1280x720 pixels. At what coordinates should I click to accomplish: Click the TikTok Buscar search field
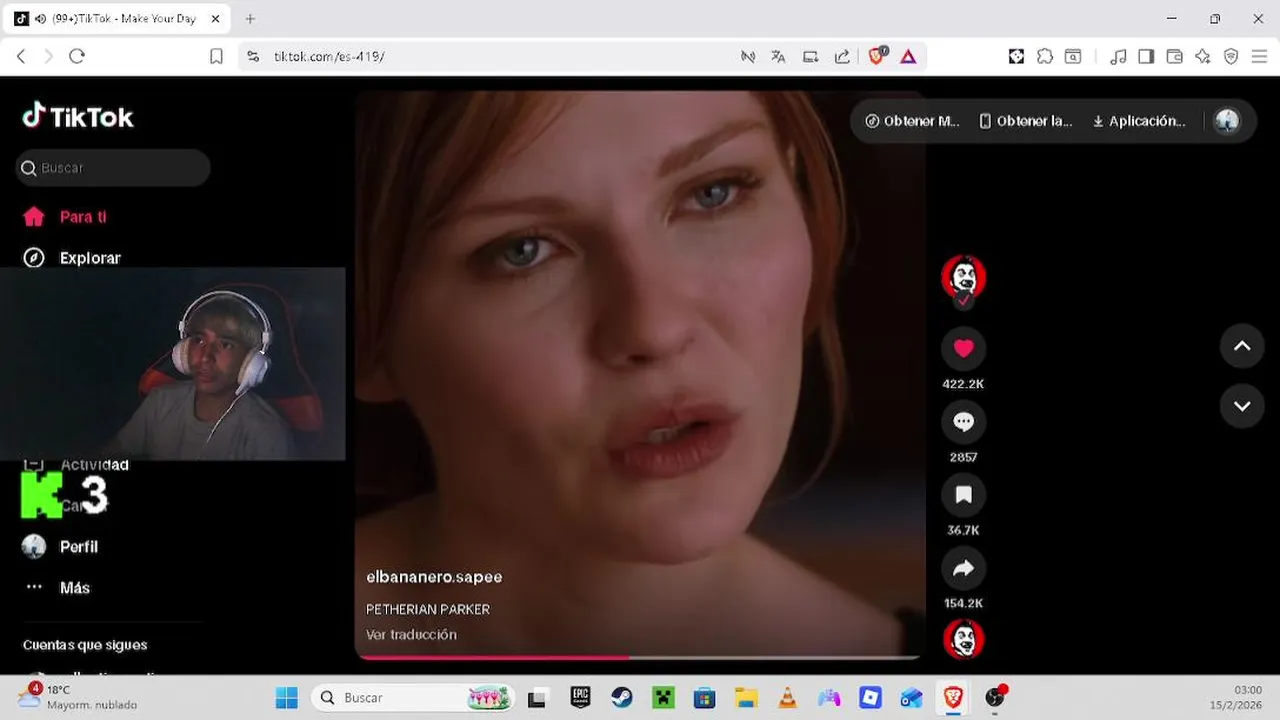pyautogui.click(x=113, y=168)
